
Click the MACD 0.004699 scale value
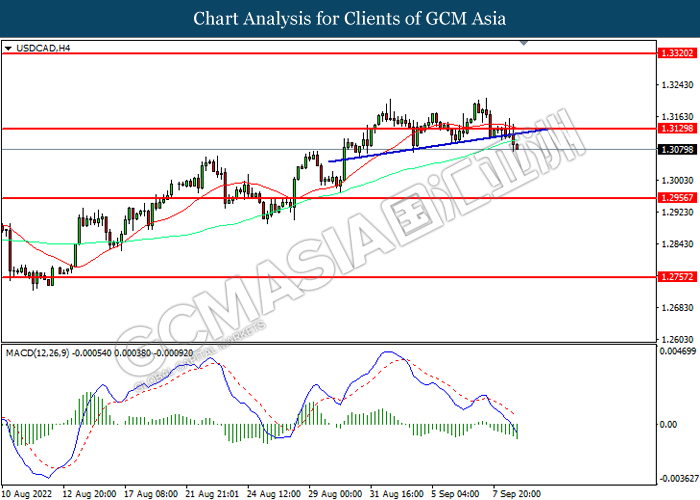coord(678,351)
